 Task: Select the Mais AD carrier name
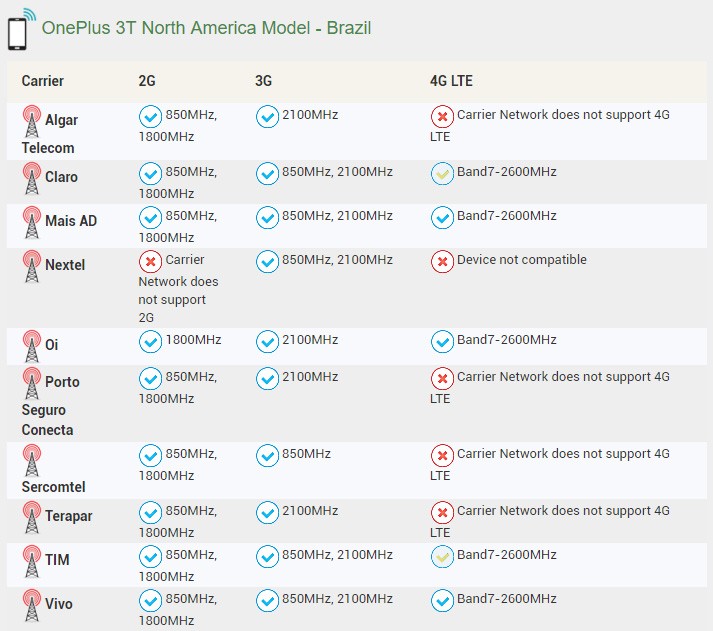[71, 221]
